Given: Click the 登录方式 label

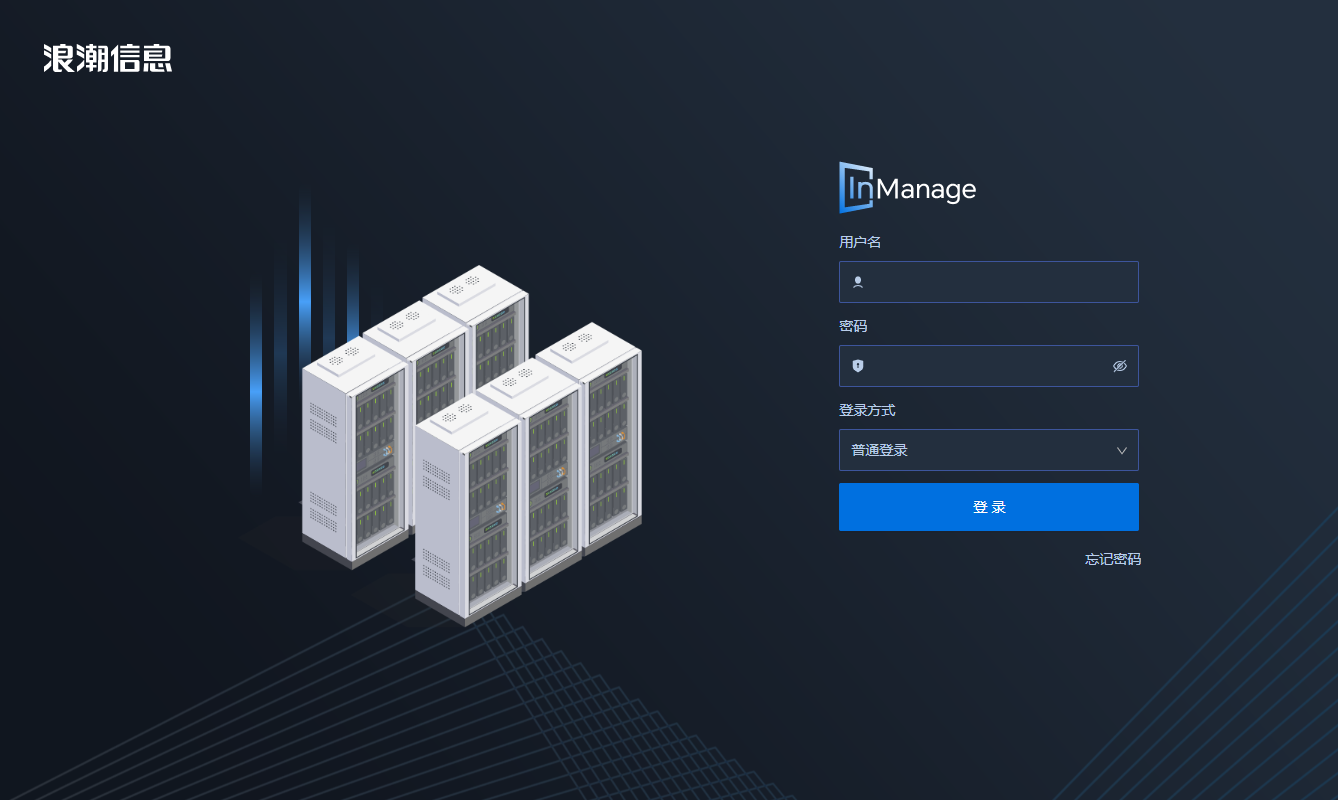Looking at the screenshot, I should [x=867, y=410].
